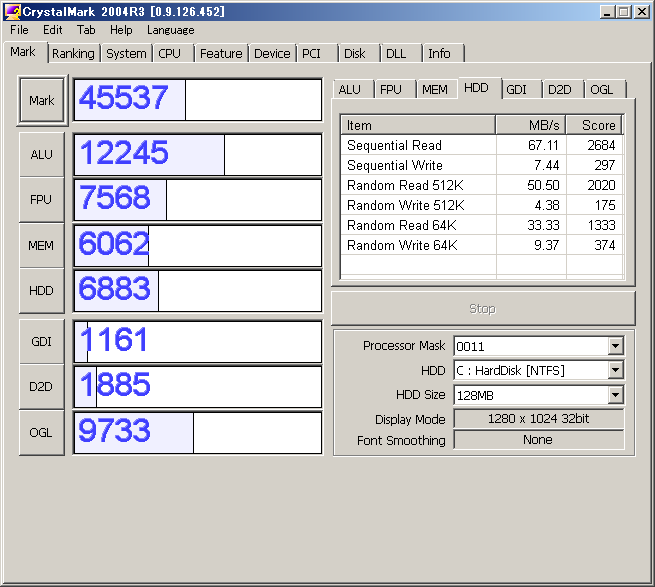Image resolution: width=655 pixels, height=587 pixels.
Task: Open the File menu
Action: coord(19,30)
